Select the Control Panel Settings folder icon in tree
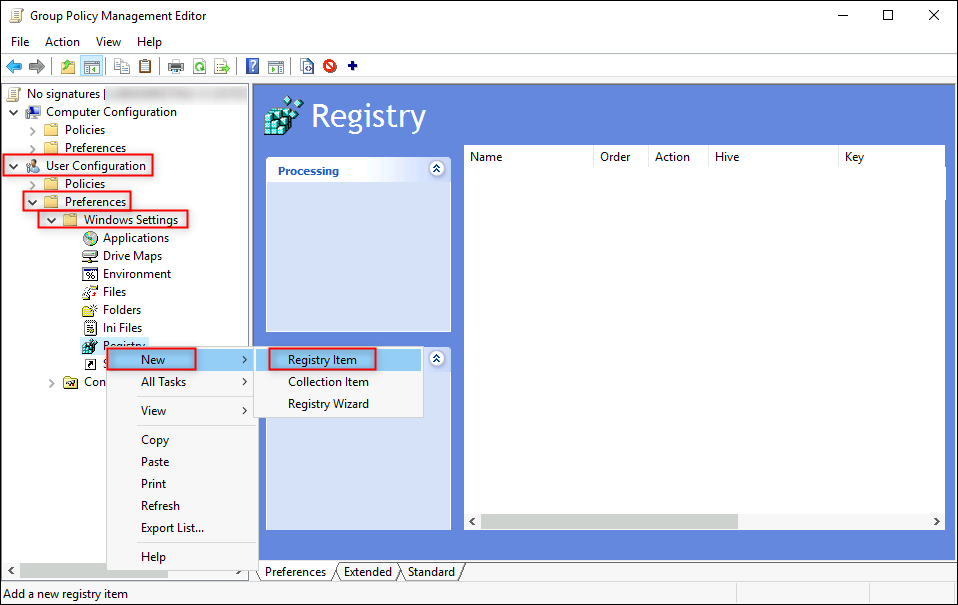Screen dimensions: 958x605 click(71, 383)
